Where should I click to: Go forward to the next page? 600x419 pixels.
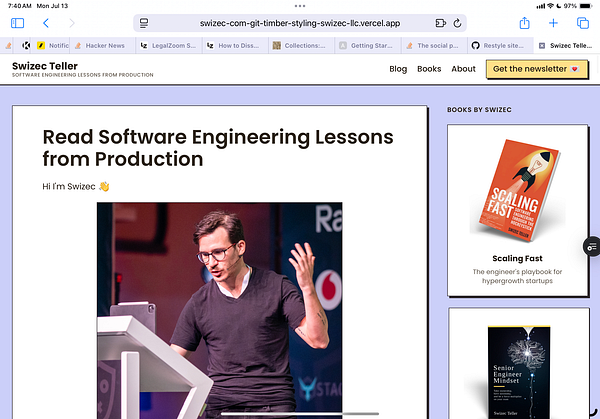(x=72, y=23)
